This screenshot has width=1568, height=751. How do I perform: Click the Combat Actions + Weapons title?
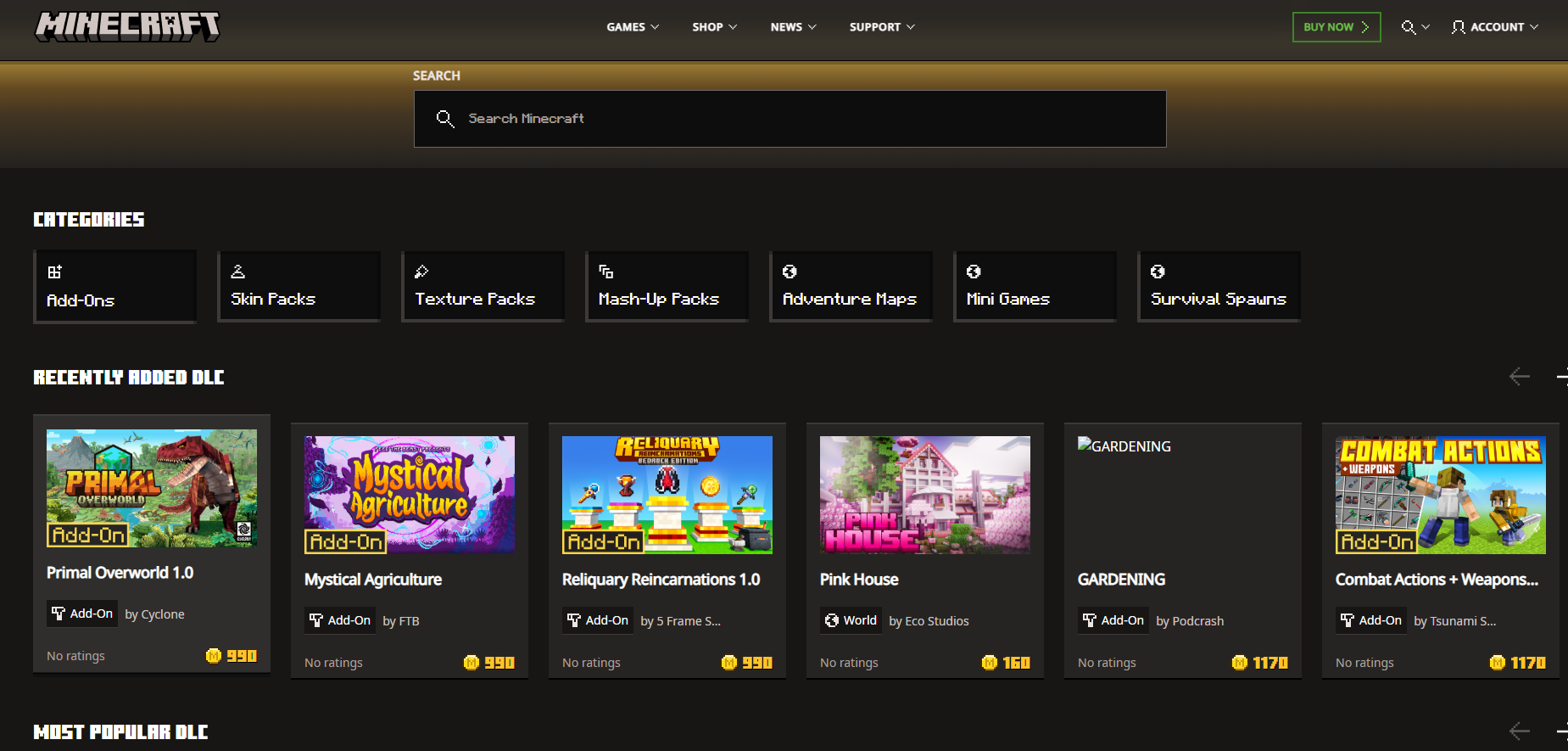[x=1437, y=580]
